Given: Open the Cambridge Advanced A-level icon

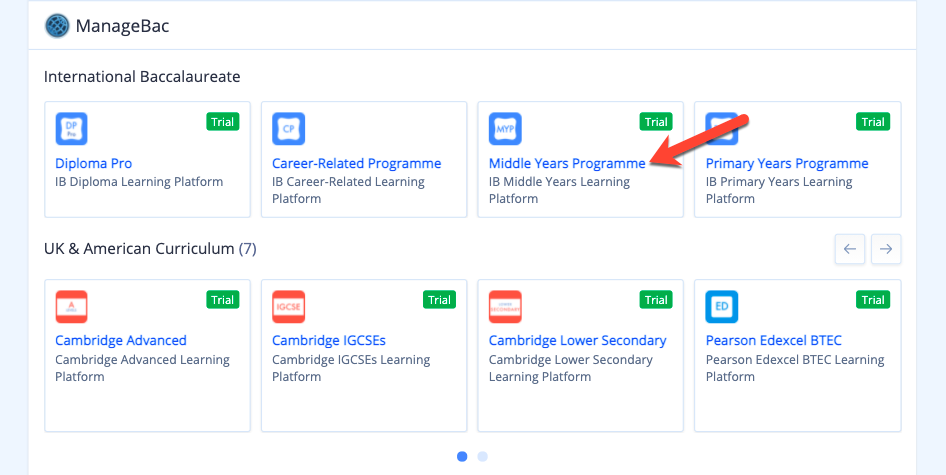Looking at the screenshot, I should pos(72,307).
